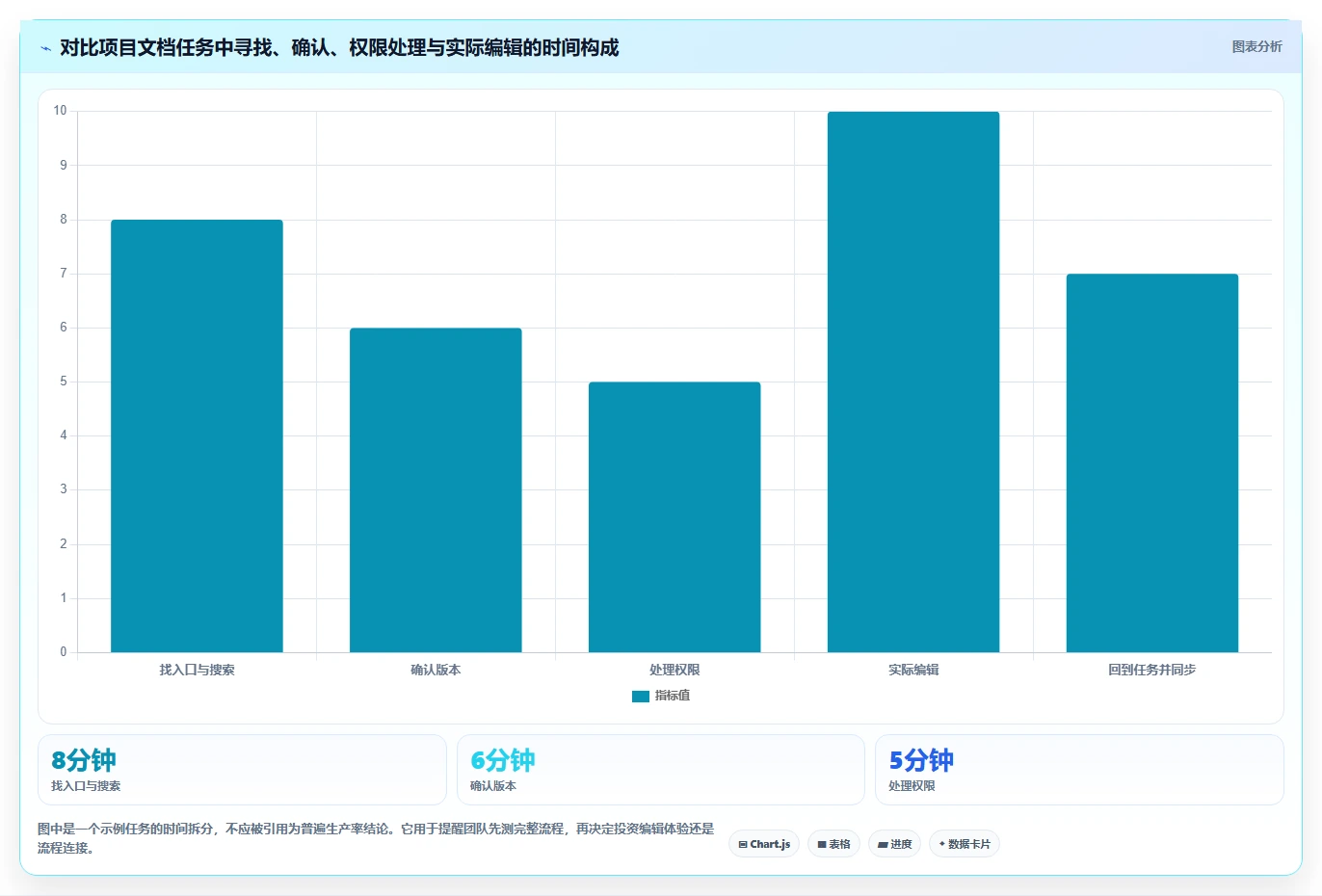Select the 实际编辑 bar in the chart
This screenshot has height=896, width=1322.
(x=913, y=382)
